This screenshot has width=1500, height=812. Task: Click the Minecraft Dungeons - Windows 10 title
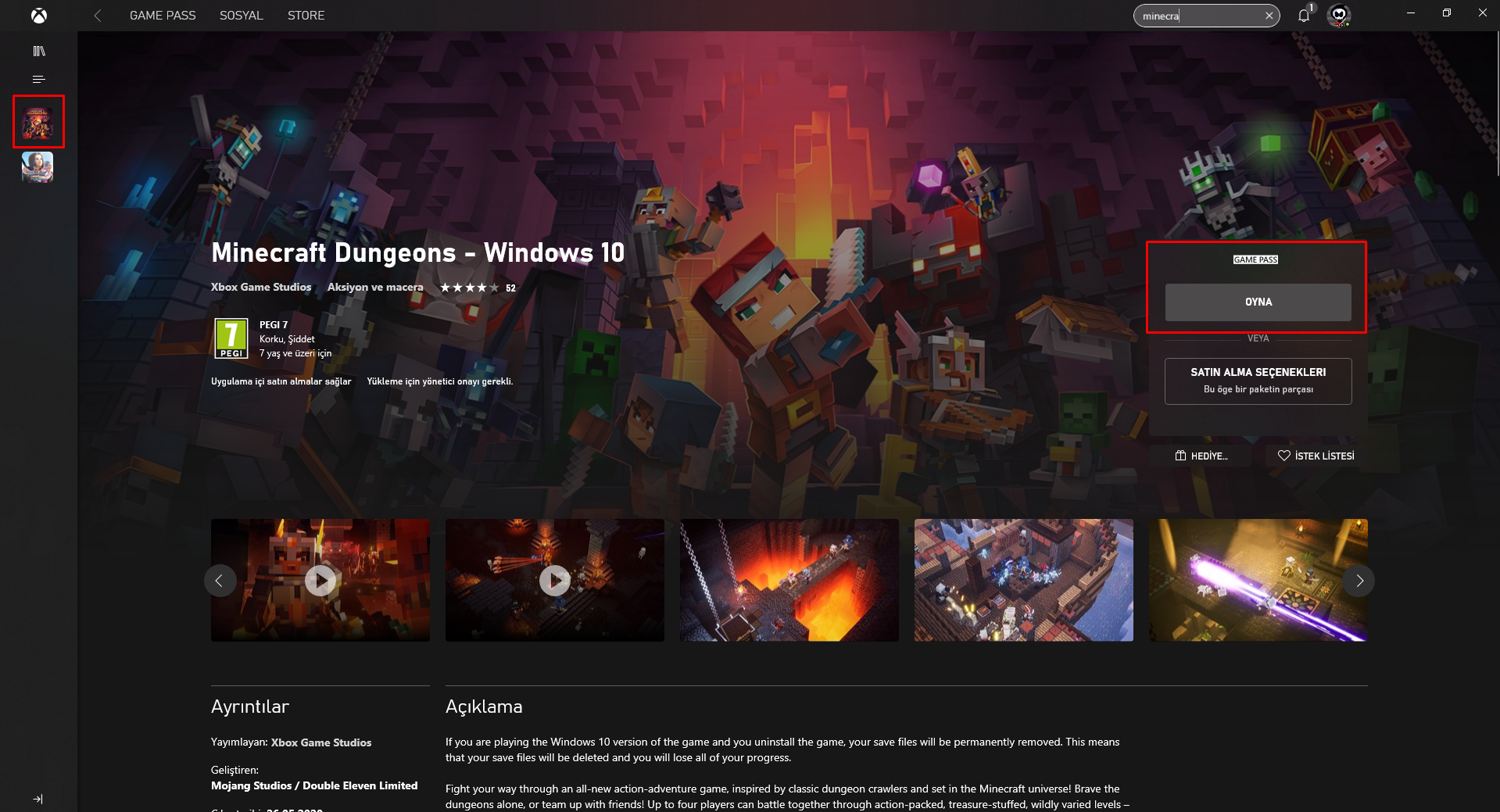pyautogui.click(x=418, y=252)
